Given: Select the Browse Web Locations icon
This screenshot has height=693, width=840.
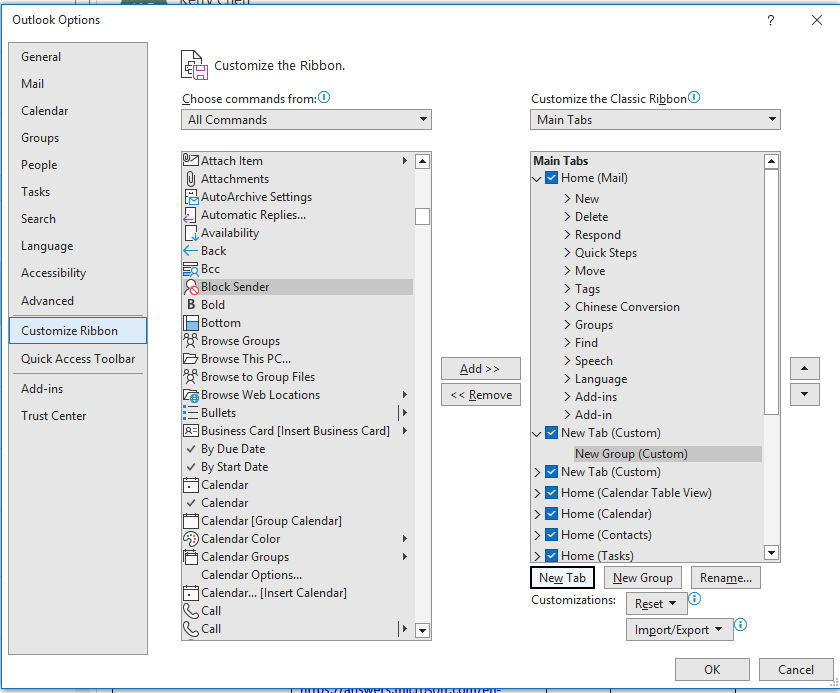Looking at the screenshot, I should pos(191,395).
